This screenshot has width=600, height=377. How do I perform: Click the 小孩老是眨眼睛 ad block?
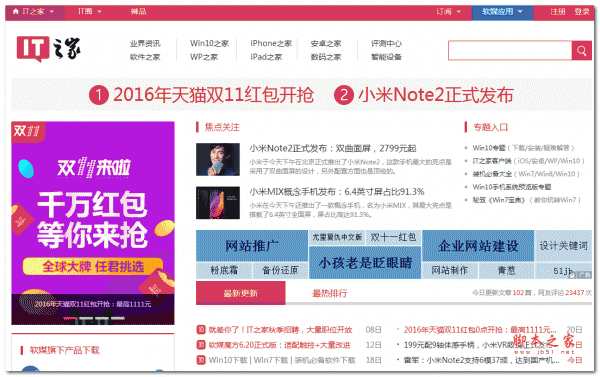pos(365,263)
